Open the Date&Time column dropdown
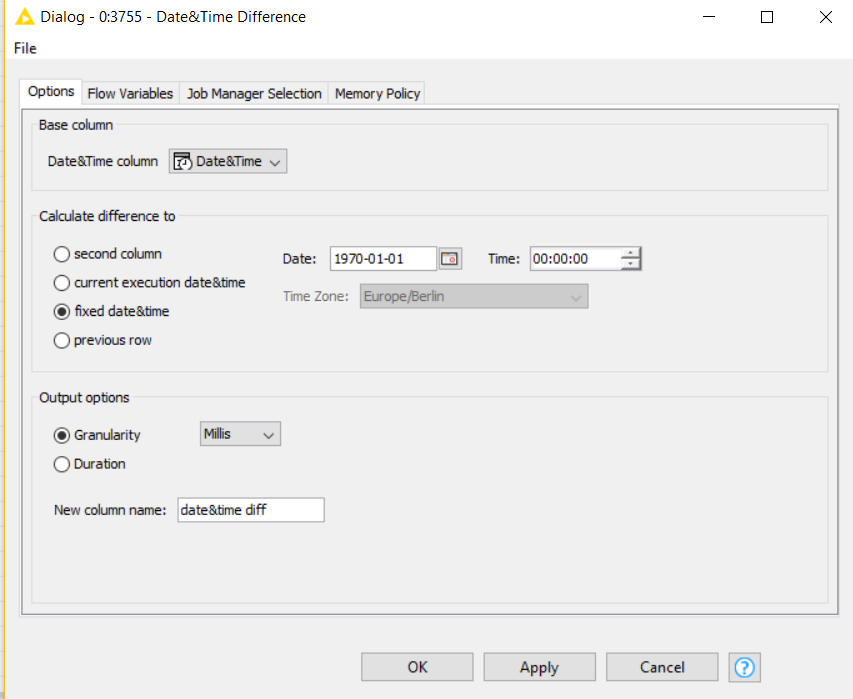Viewport: 853px width, 699px height. (x=273, y=160)
